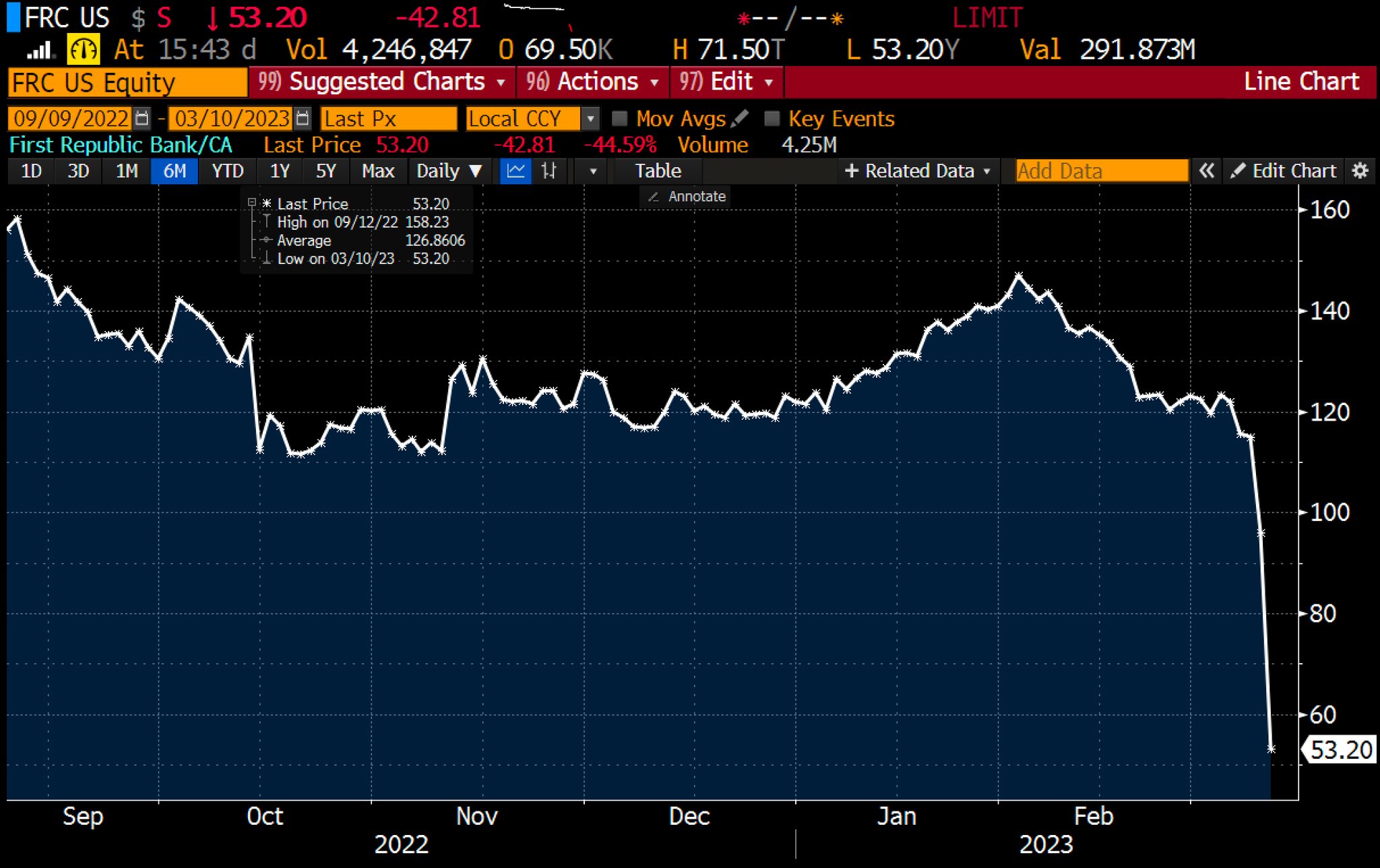Open the chart settings gear icon
The height and width of the screenshot is (868, 1380).
click(x=1360, y=170)
